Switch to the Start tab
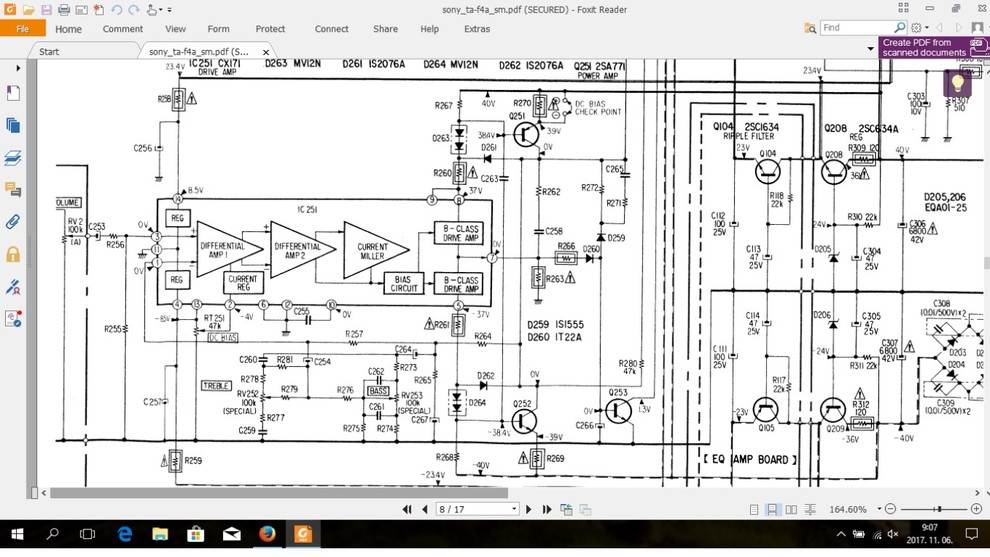 click(49, 51)
